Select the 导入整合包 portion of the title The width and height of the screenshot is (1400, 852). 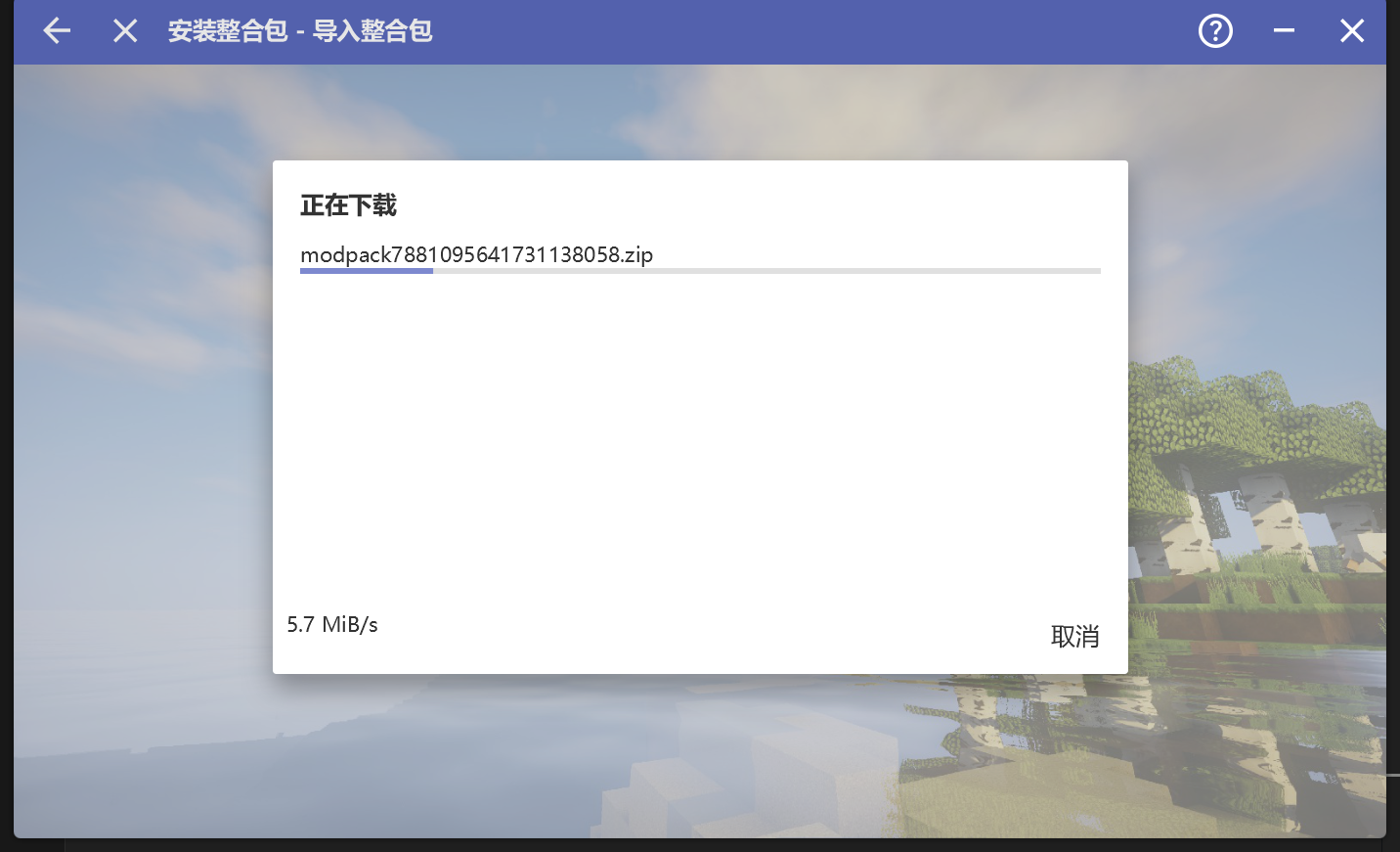tap(372, 30)
